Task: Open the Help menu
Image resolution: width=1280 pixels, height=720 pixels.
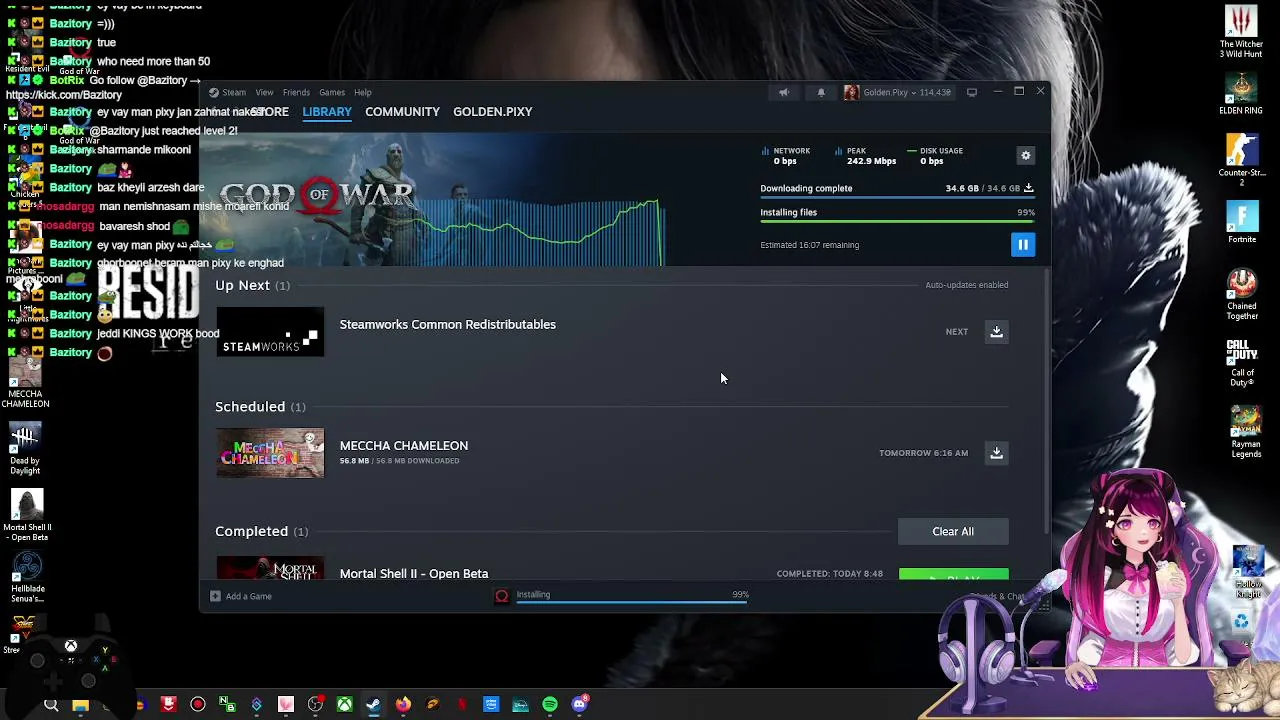Action: 363,92
